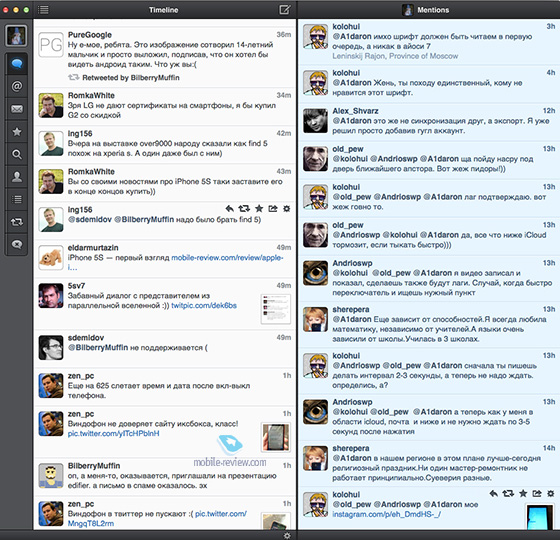
Task: Select RomkaWhite iPhone 5S tweet text
Action: tap(175, 186)
